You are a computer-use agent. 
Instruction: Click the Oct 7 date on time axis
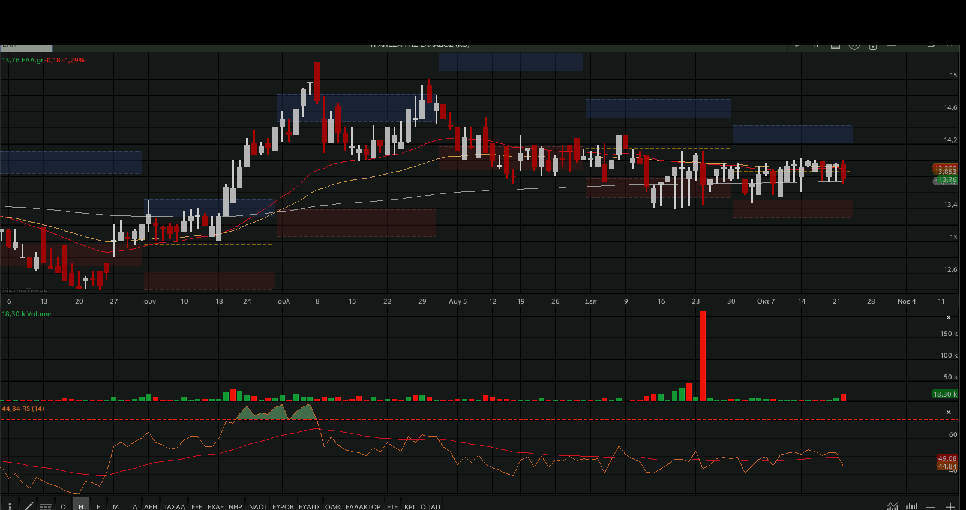click(766, 300)
